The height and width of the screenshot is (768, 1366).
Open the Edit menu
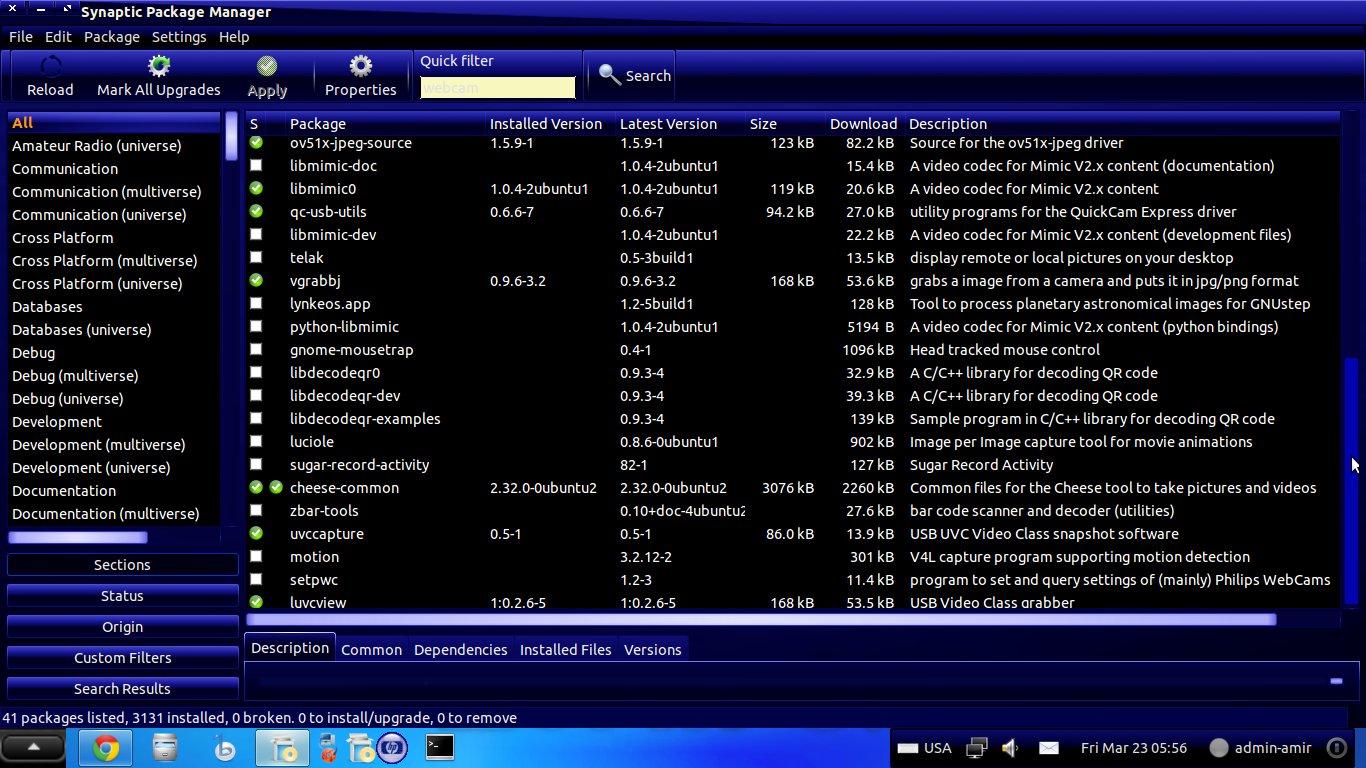[x=58, y=36]
